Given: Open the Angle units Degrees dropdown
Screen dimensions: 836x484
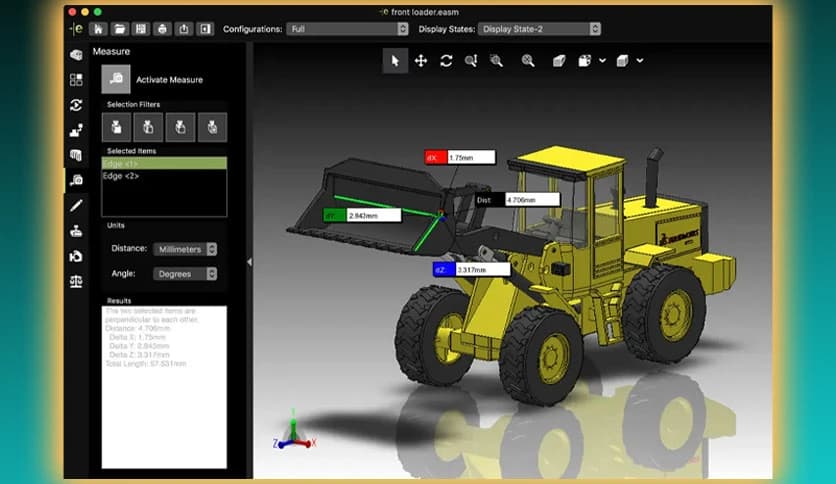Looking at the screenshot, I should pyautogui.click(x=185, y=273).
